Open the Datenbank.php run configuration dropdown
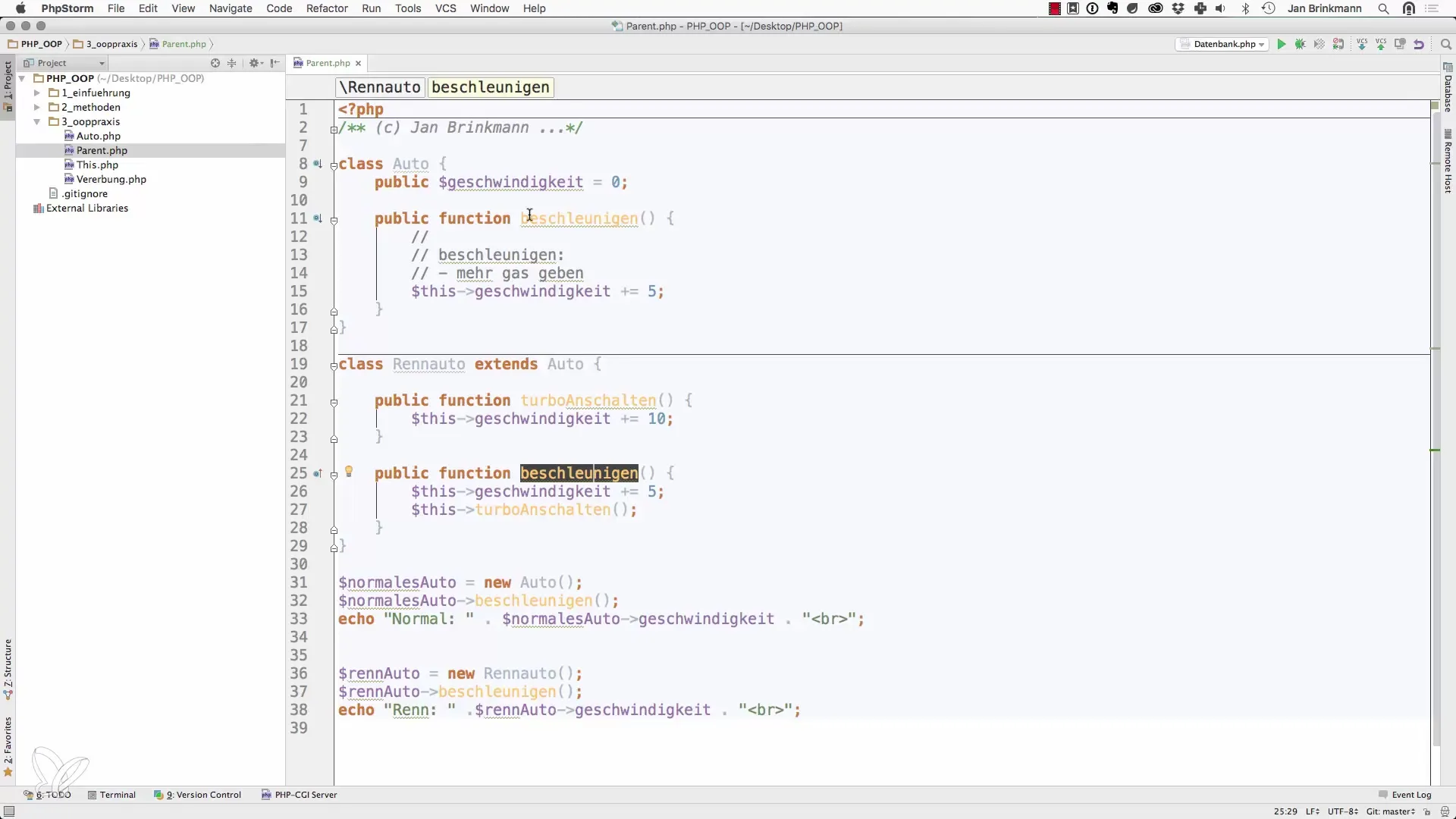This screenshot has height=819, width=1456. pyautogui.click(x=1222, y=44)
